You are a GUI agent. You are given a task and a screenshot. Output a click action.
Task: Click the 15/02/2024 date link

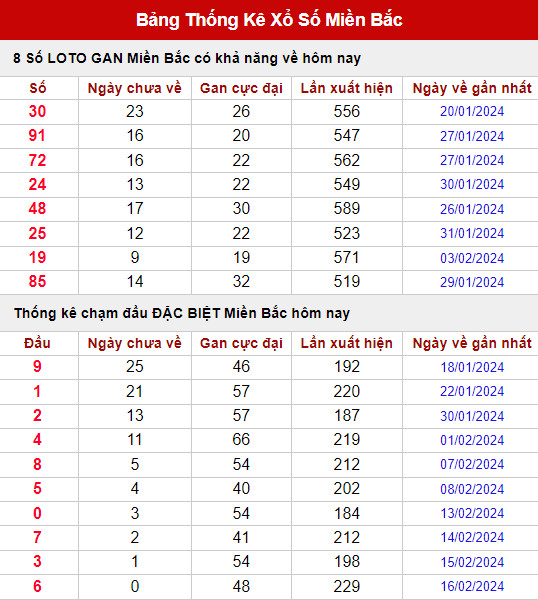(x=472, y=562)
